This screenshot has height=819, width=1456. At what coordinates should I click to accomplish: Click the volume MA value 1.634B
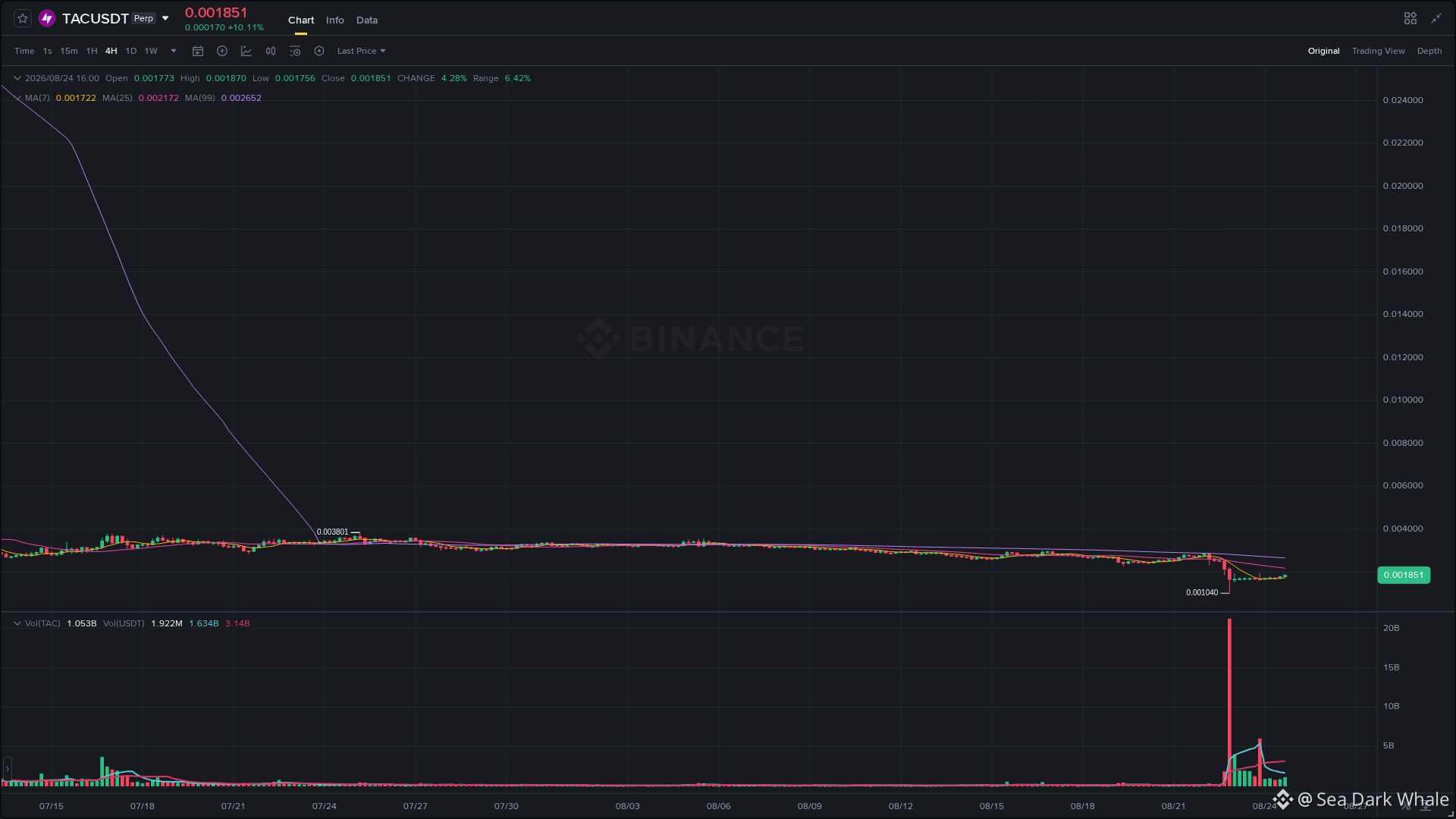[x=204, y=623]
